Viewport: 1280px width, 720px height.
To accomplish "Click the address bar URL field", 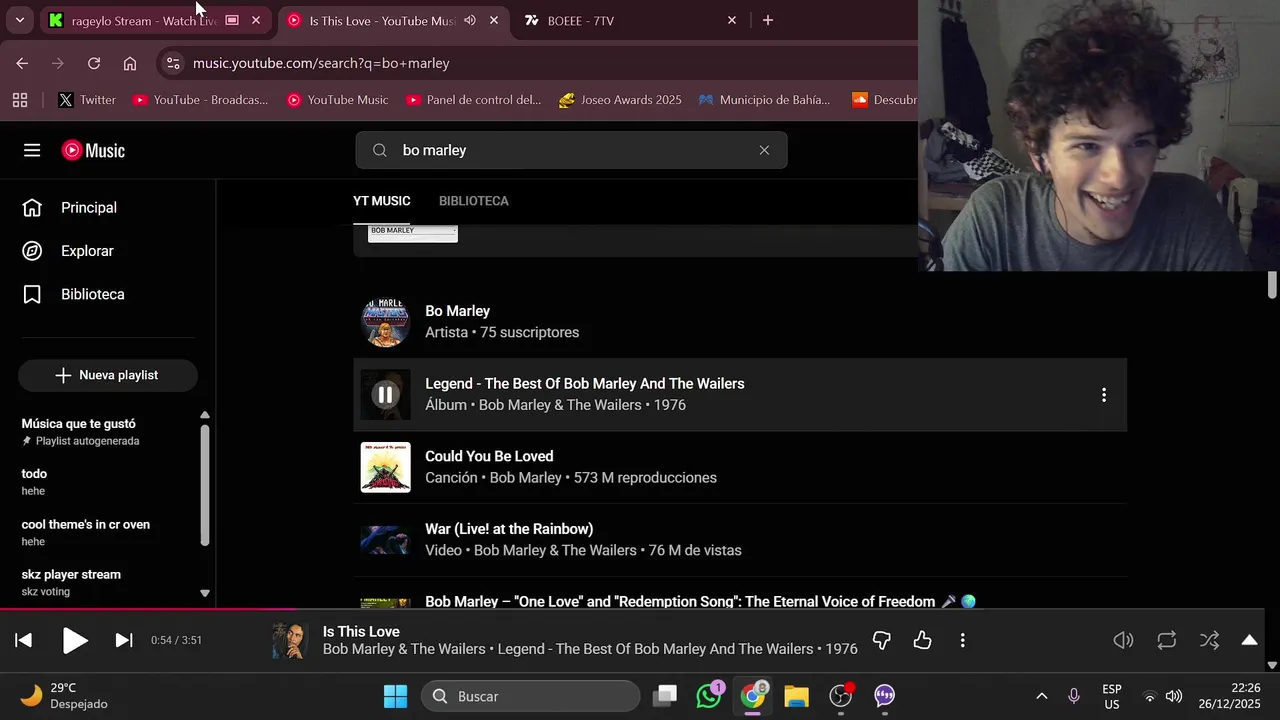I will click(x=540, y=63).
